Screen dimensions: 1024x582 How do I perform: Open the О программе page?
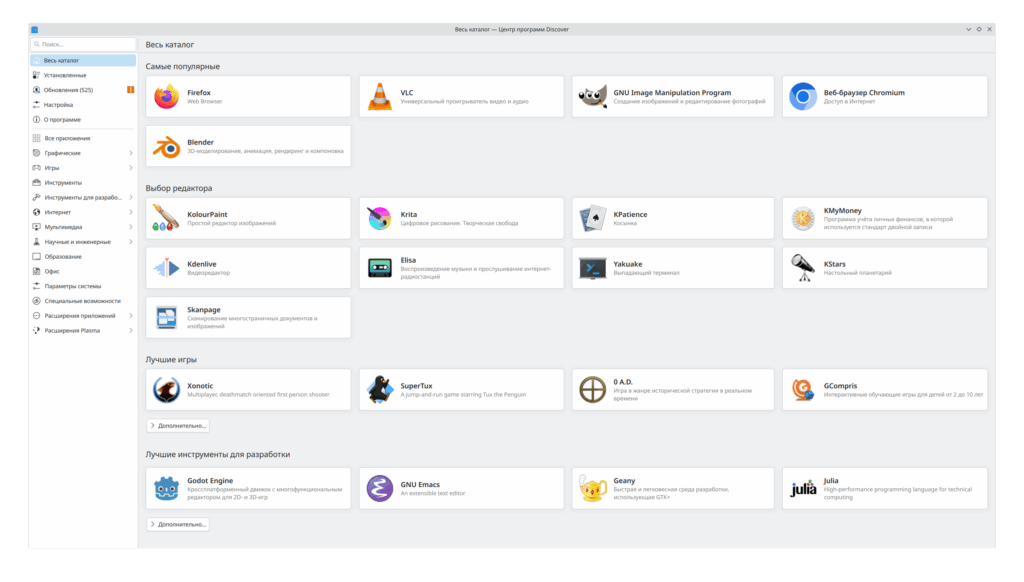point(83,120)
